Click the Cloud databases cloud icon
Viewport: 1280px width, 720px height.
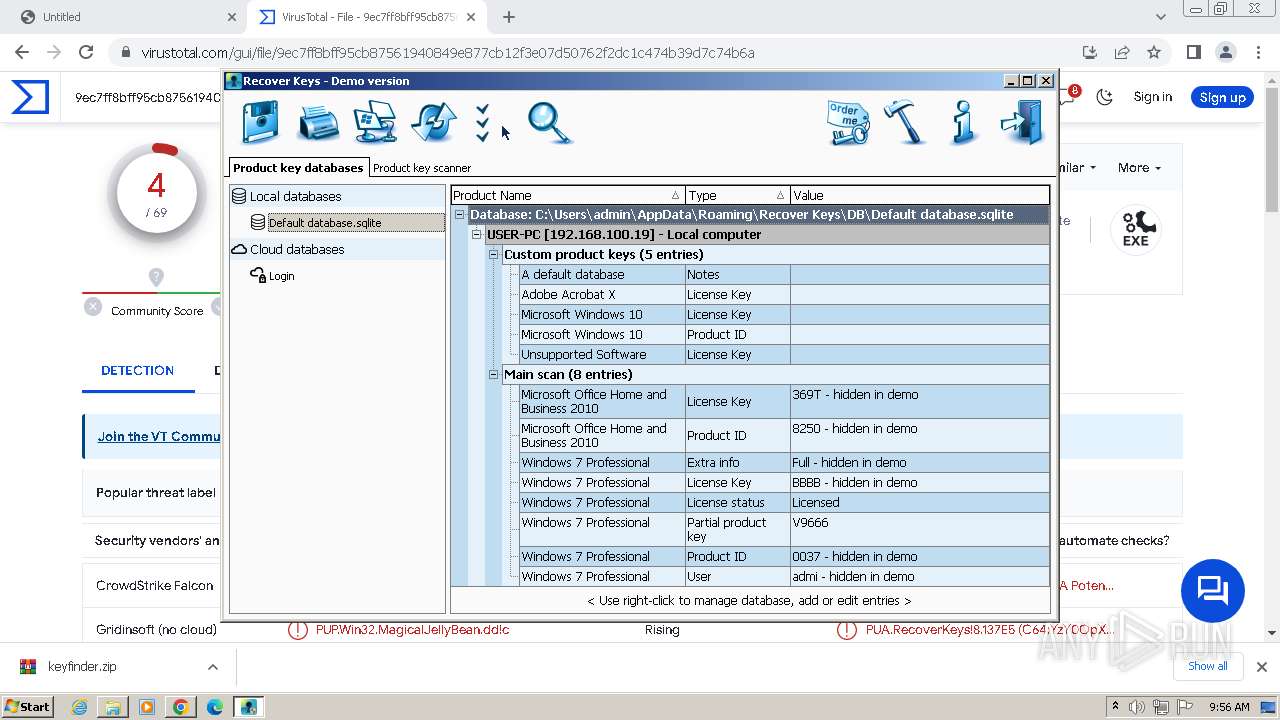point(239,249)
